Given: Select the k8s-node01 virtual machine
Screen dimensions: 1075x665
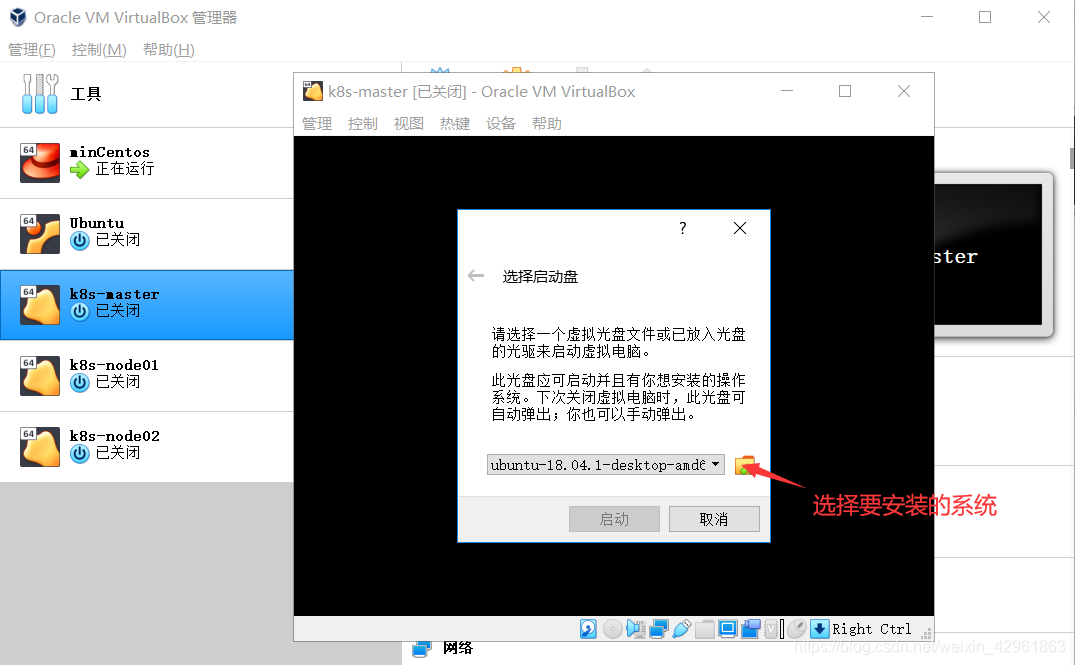Looking at the screenshot, I should point(147,376).
